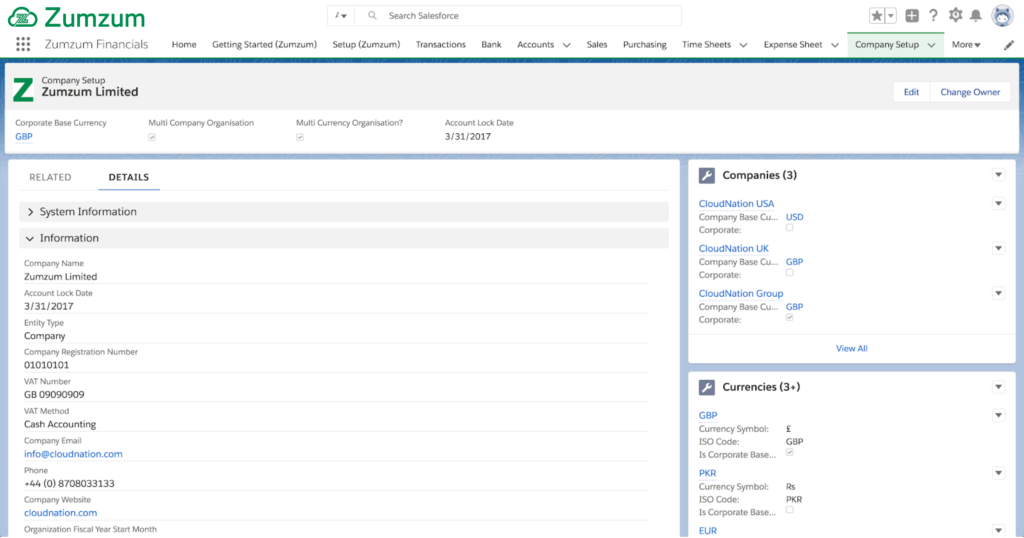This screenshot has height=538, width=1024.
Task: Toggle CloudNation UK Corporate checkbox
Action: [x=790, y=273]
